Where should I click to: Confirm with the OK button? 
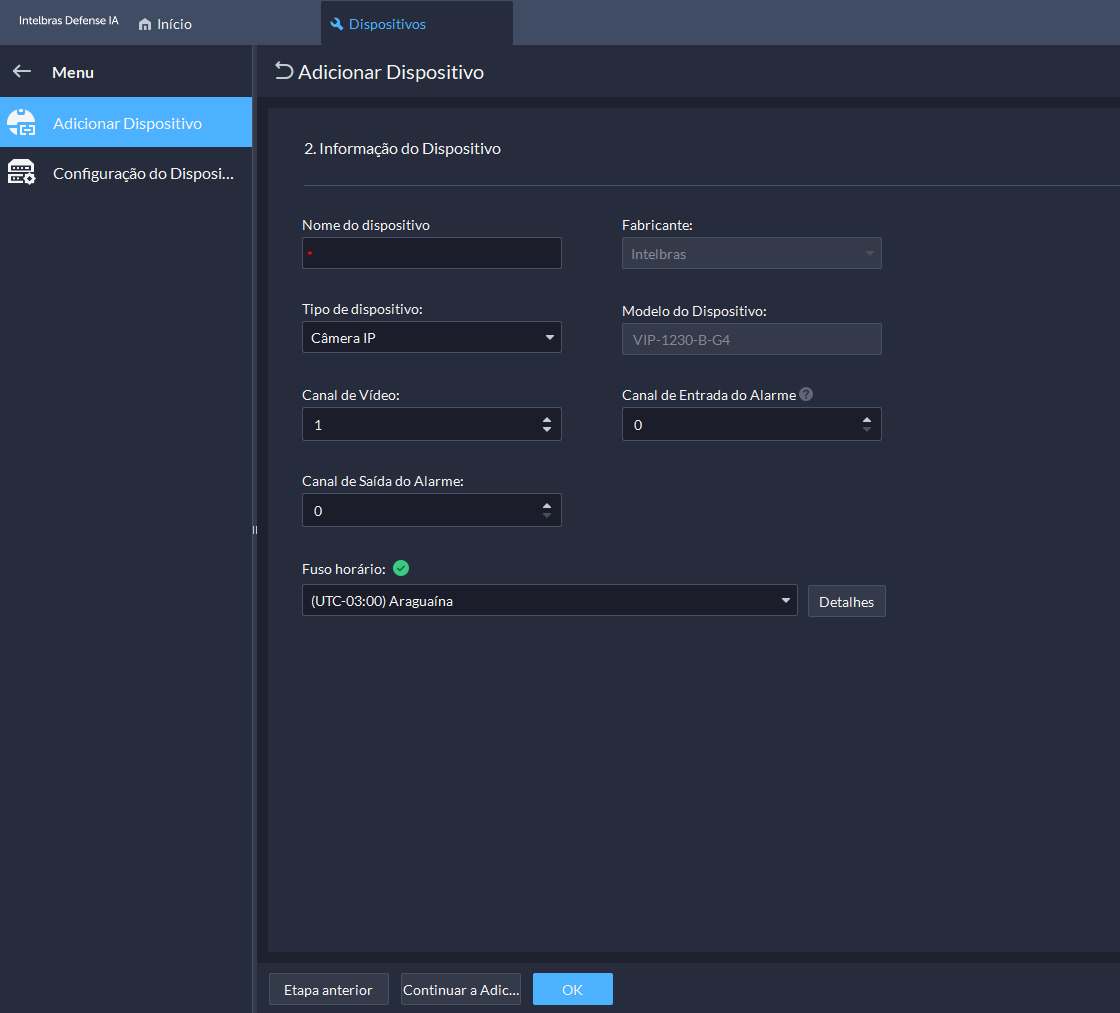tap(573, 989)
